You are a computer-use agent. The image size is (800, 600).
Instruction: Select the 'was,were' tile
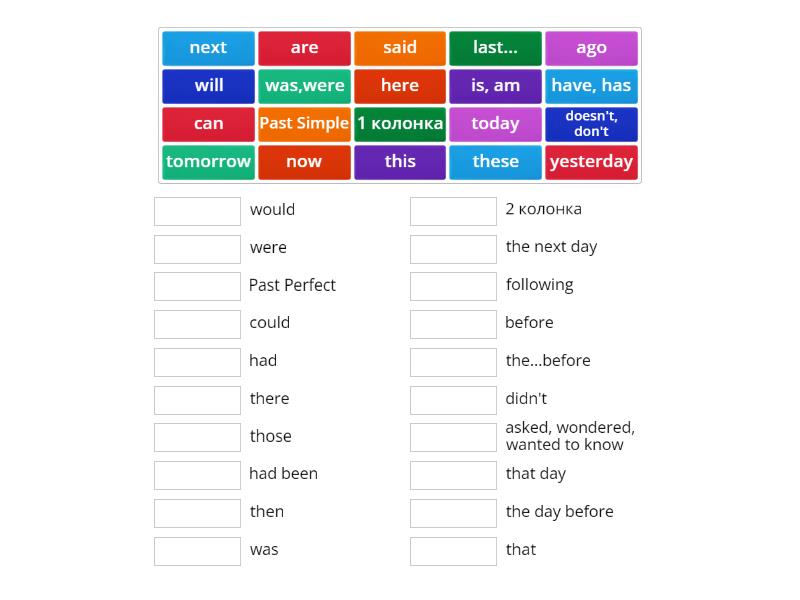click(x=304, y=86)
